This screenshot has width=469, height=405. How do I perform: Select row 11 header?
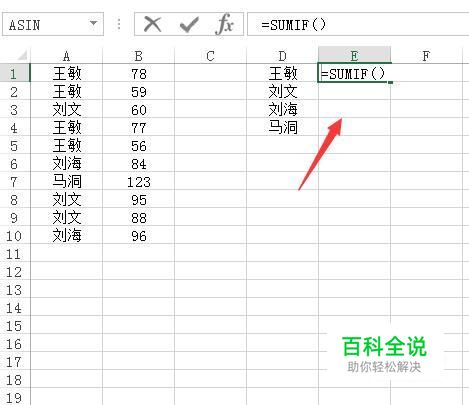(x=15, y=253)
